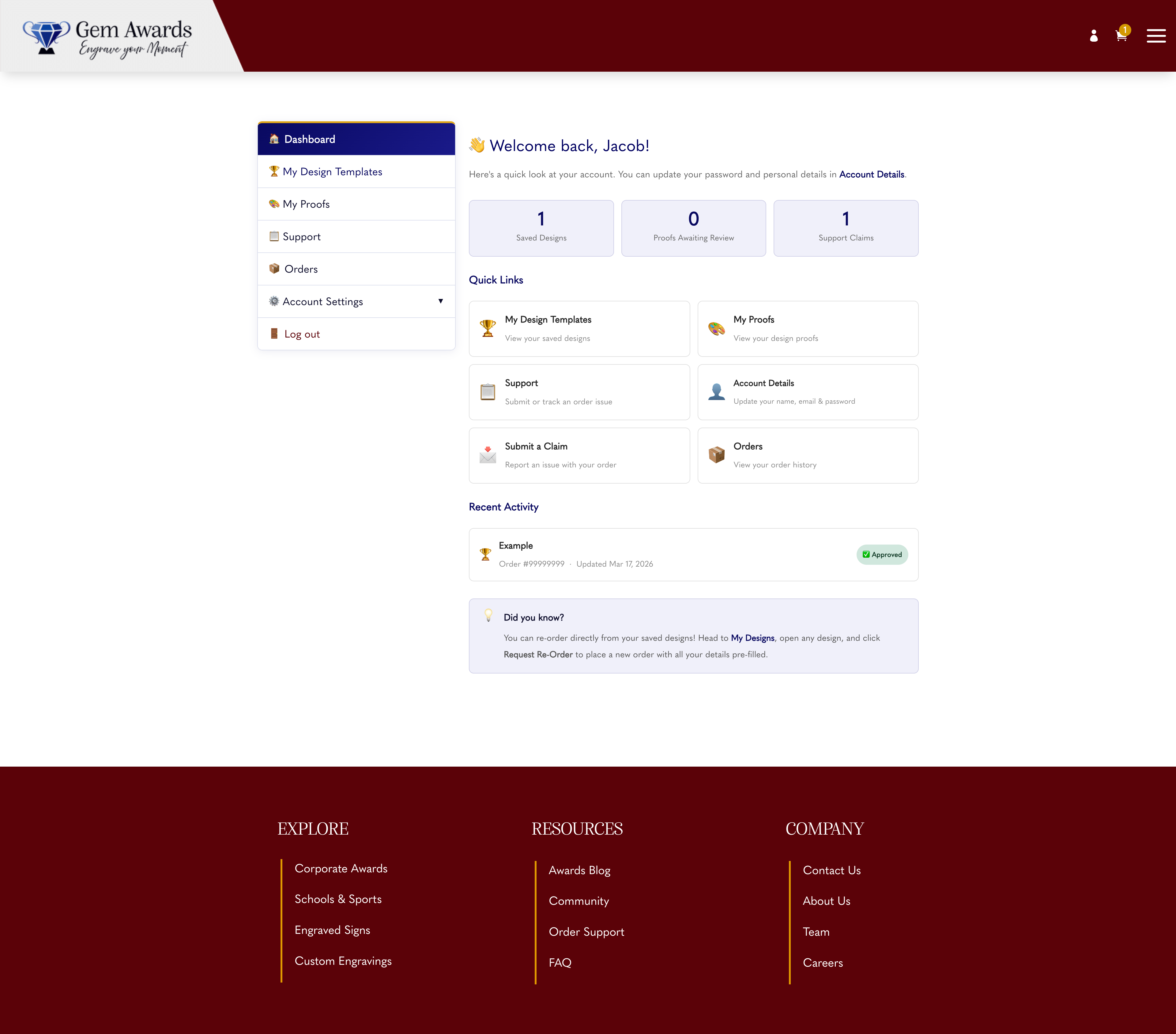
Task: Click clipboard icon beside Support in sidebar
Action: (274, 236)
